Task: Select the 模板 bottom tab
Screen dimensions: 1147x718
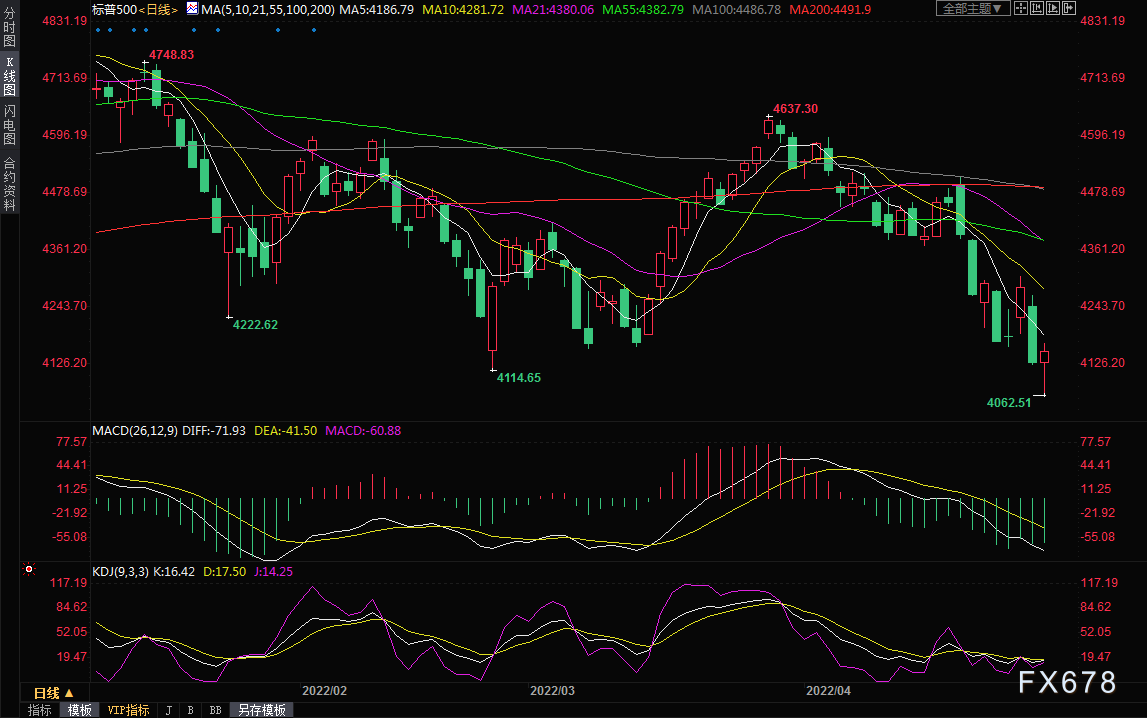Action: point(80,710)
